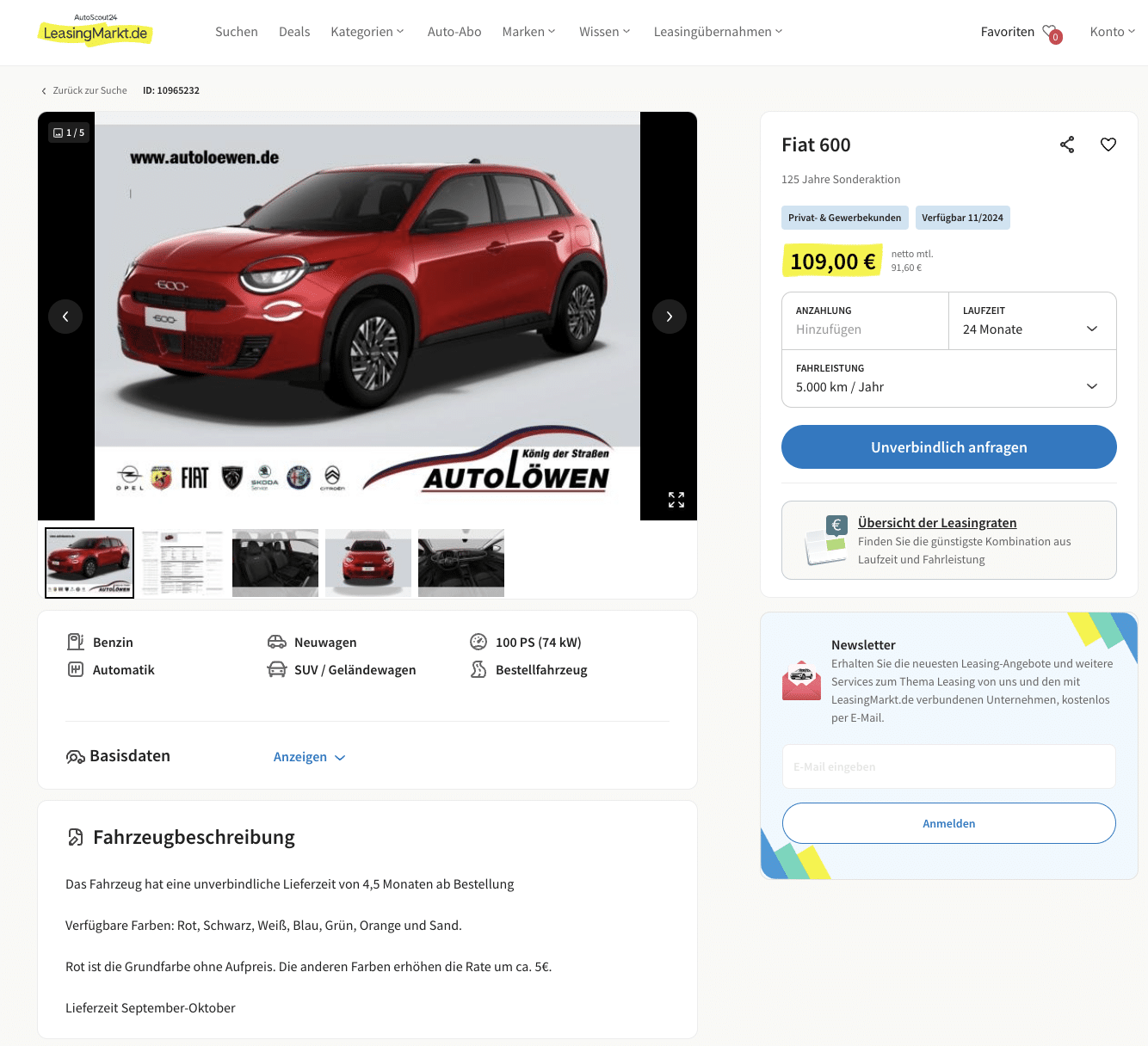Click the netto mtl. 91,60 € text

(912, 261)
